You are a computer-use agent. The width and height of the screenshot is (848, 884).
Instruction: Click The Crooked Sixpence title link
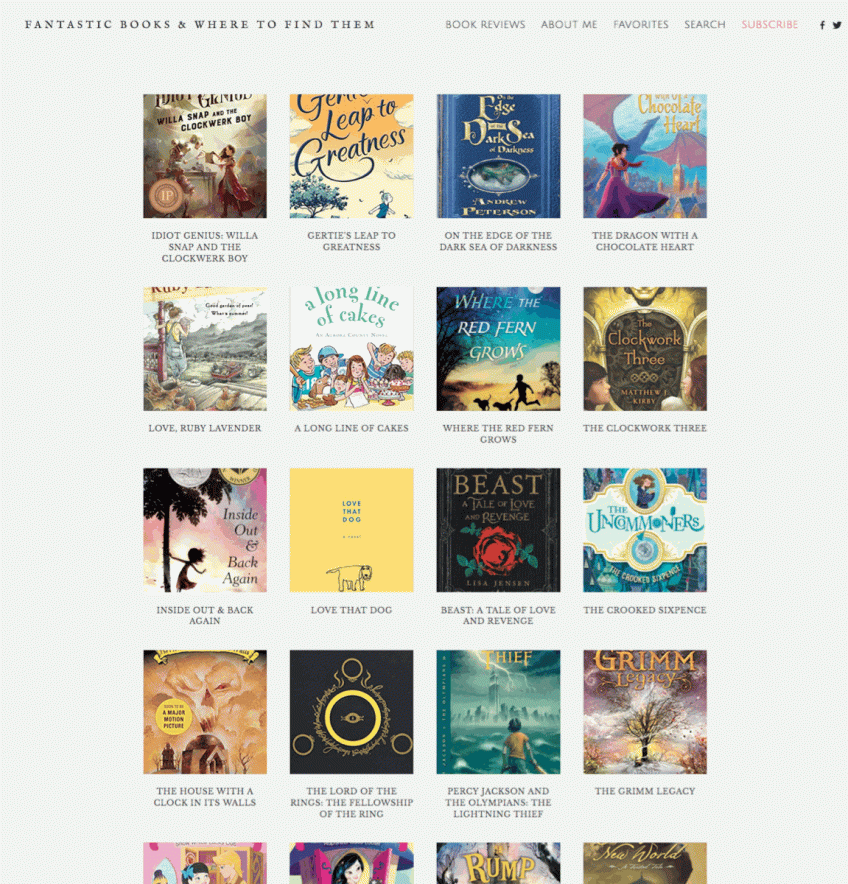pyautogui.click(x=645, y=610)
